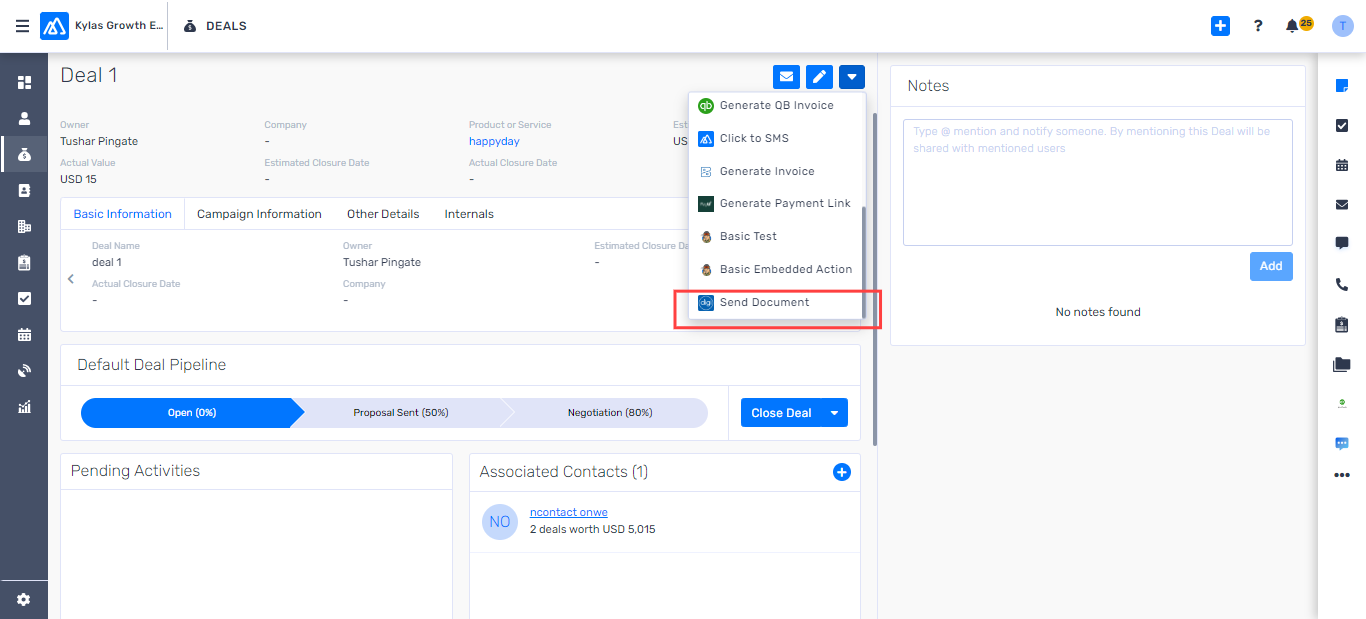Open the Calls panel on the right sidebar
Image resolution: width=1366 pixels, height=619 pixels.
point(1341,284)
